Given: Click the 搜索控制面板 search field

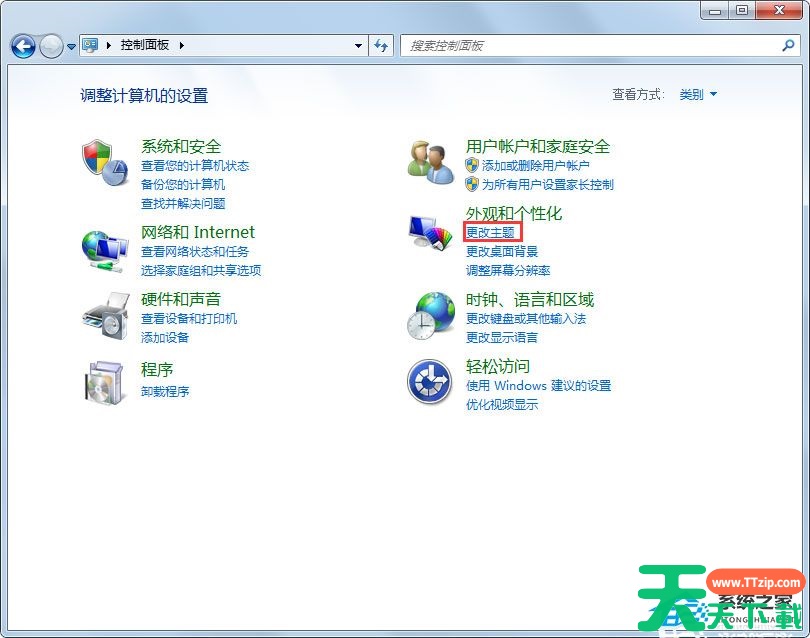Looking at the screenshot, I should pyautogui.click(x=590, y=45).
